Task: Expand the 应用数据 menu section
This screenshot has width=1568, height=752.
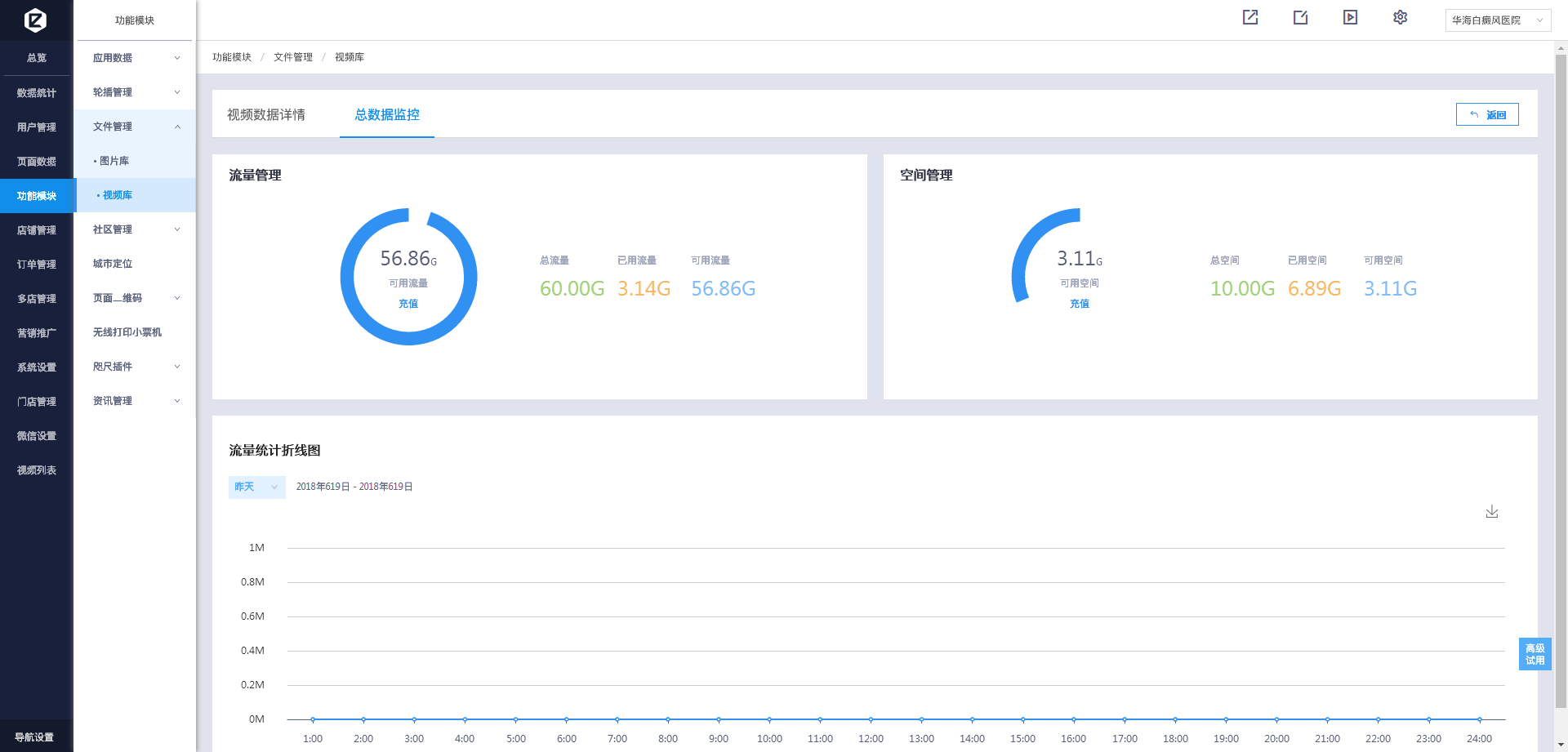Action: click(x=136, y=58)
